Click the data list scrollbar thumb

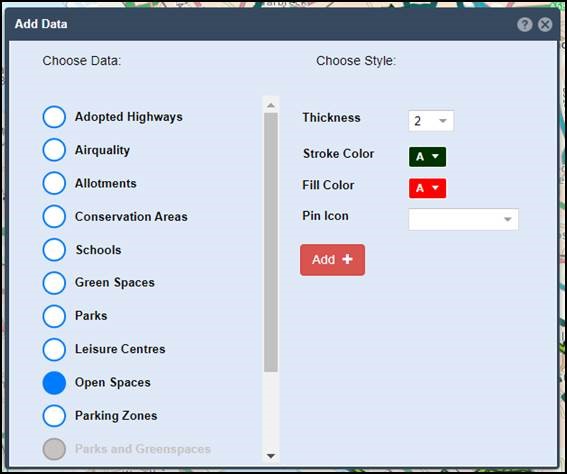(x=271, y=242)
